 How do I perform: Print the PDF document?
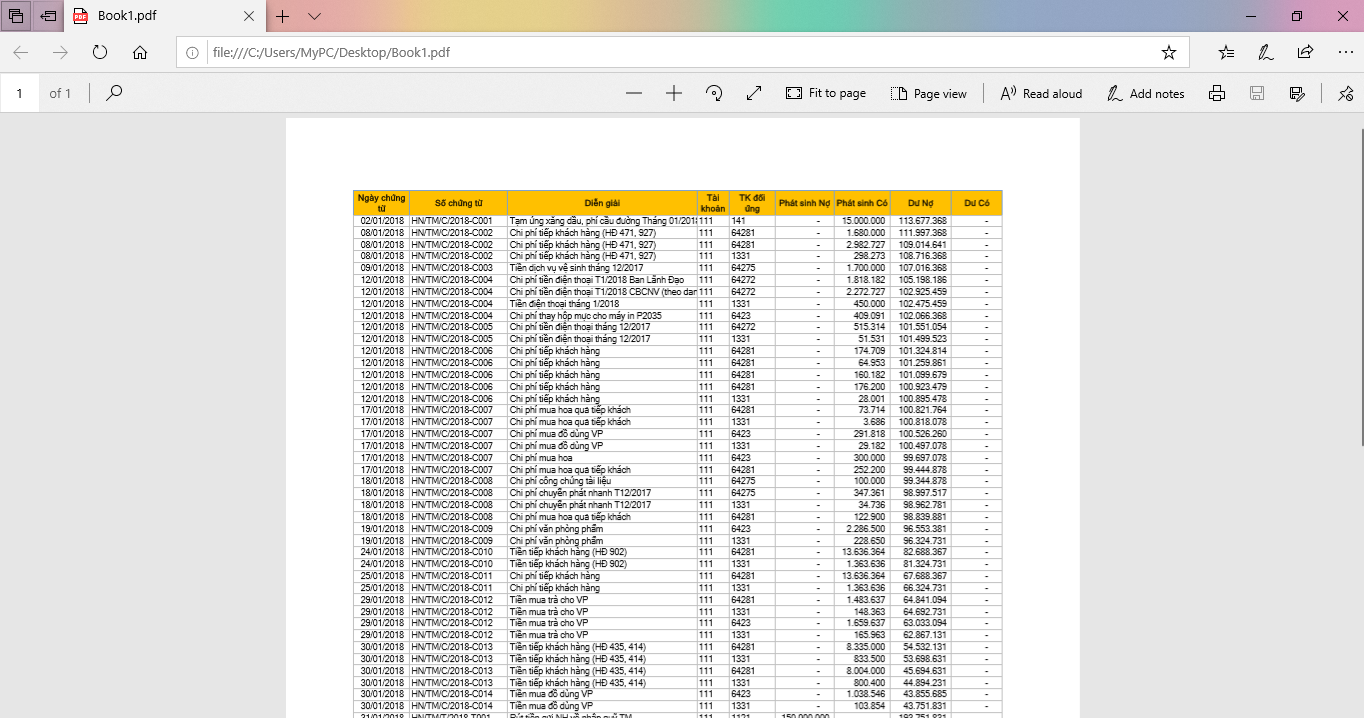1217,93
